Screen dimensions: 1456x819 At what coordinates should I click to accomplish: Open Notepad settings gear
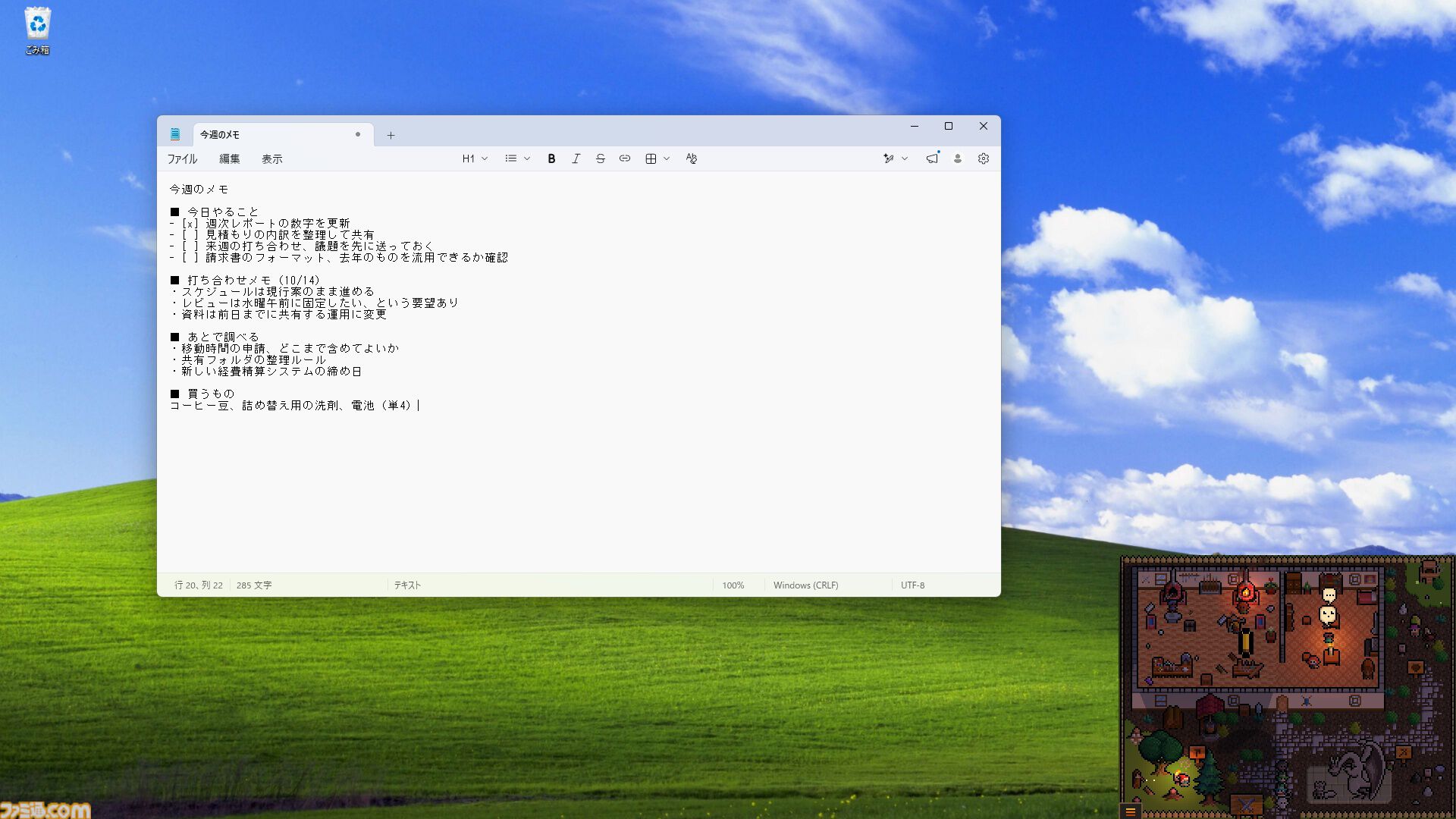(x=984, y=158)
